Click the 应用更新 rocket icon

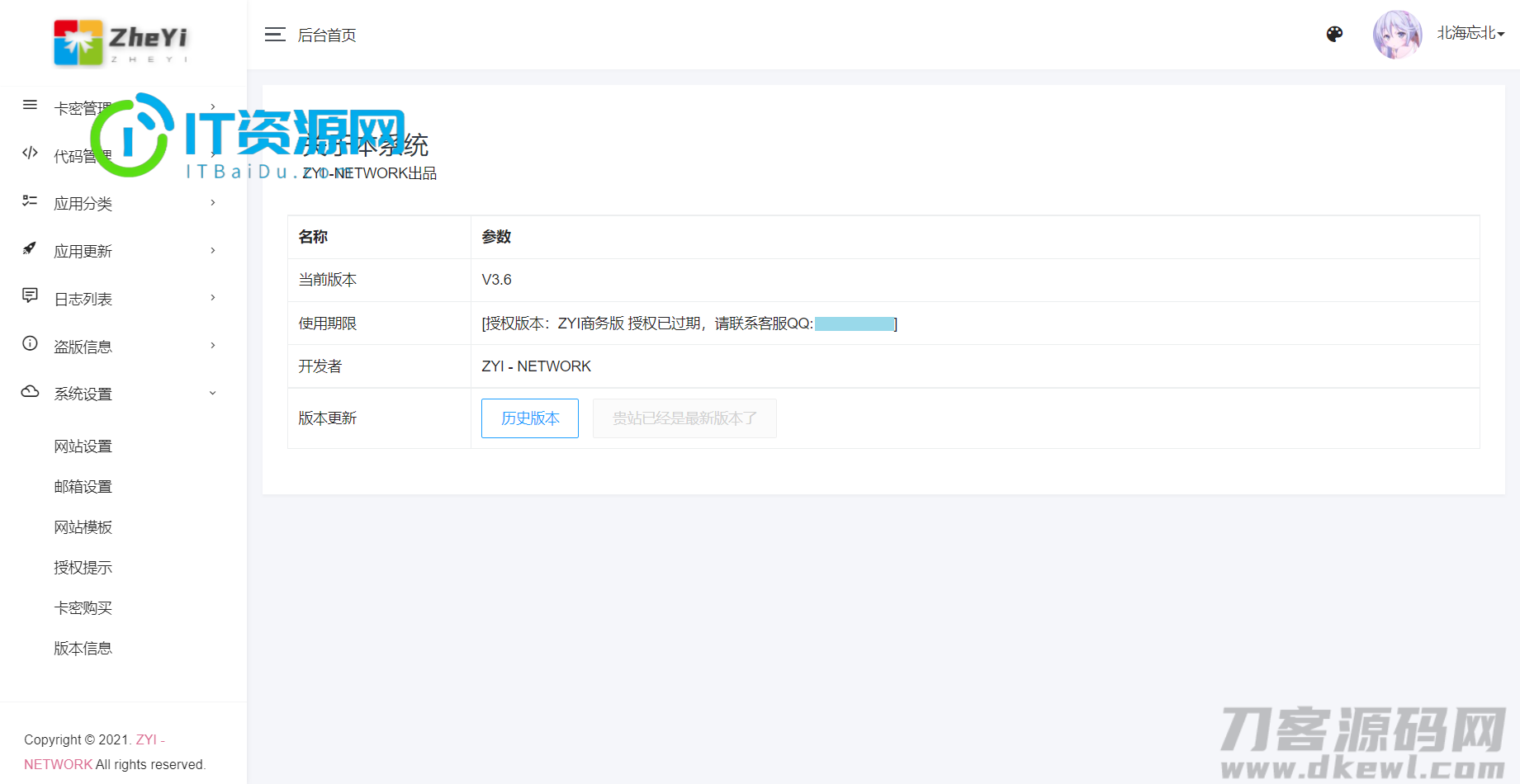(30, 248)
